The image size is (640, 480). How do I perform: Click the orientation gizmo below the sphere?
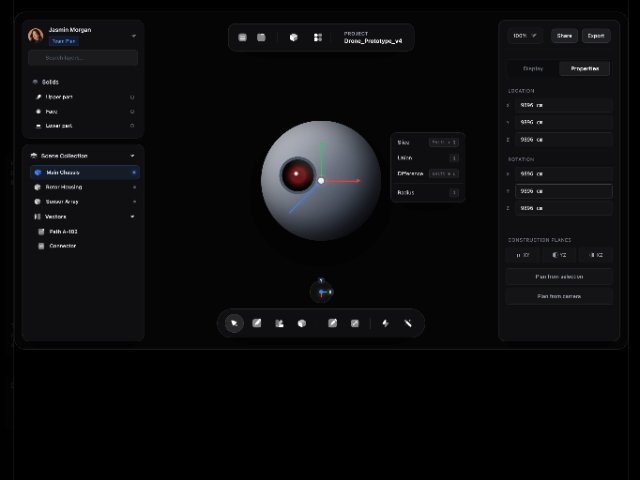click(321, 291)
